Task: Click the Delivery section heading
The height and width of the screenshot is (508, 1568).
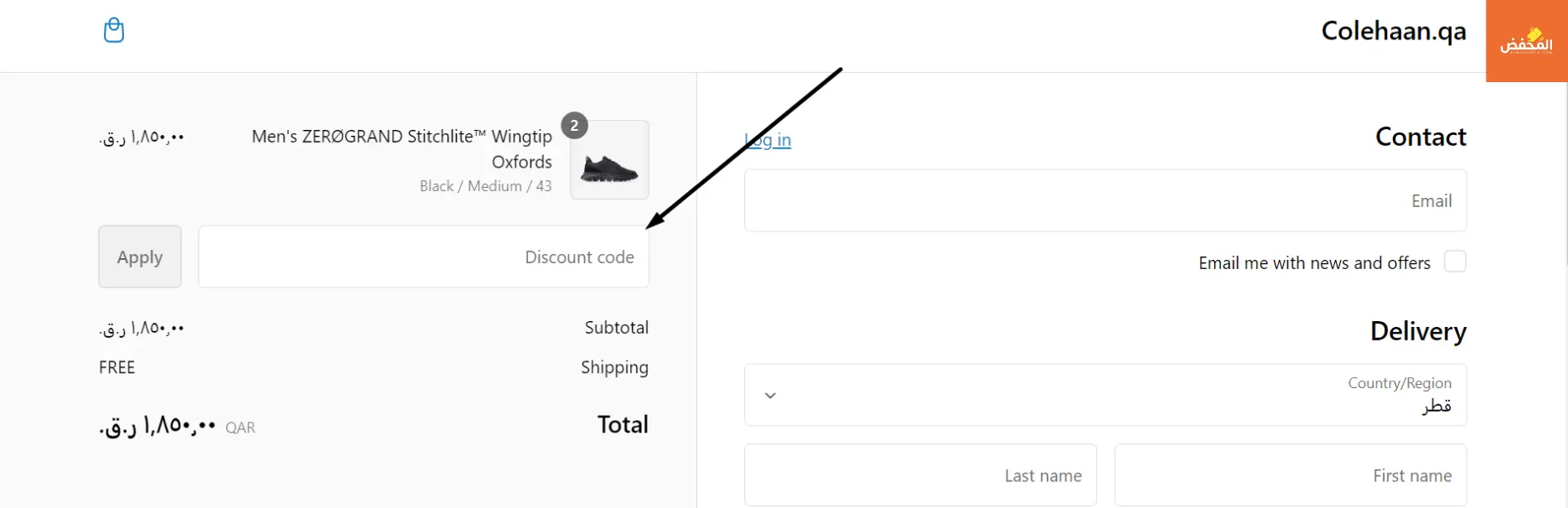Action: (1418, 331)
